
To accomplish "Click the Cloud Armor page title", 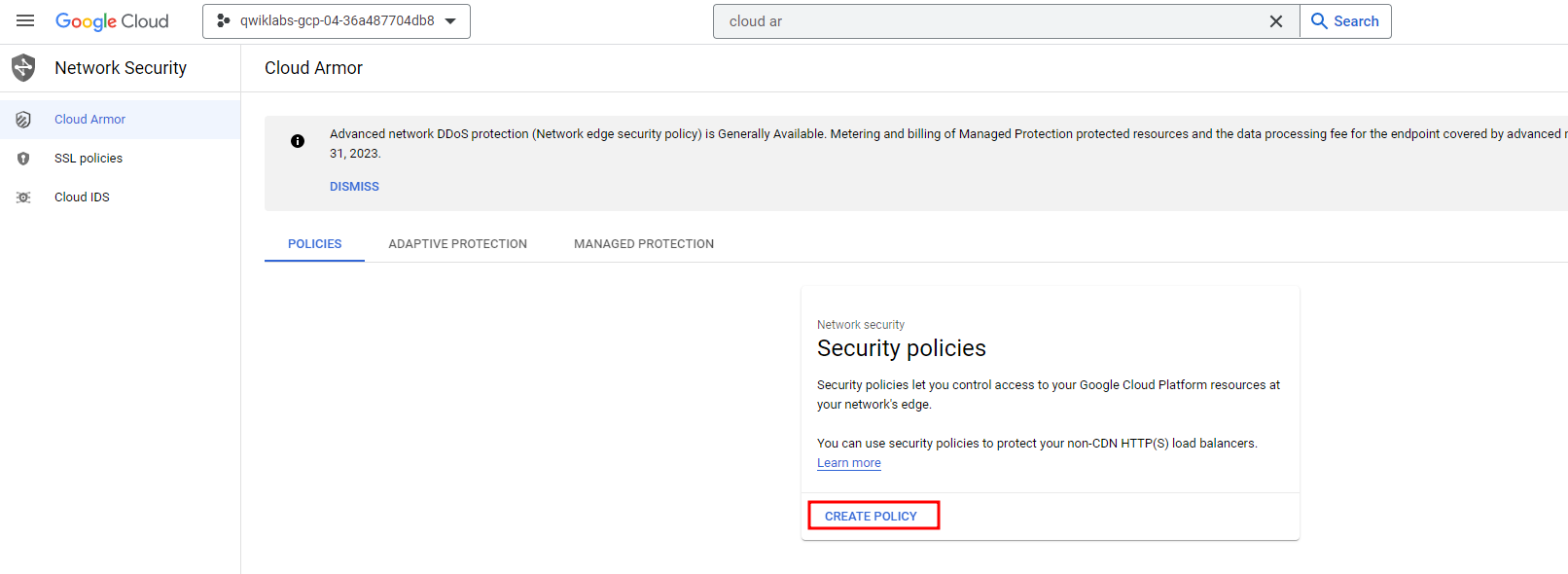I will [x=313, y=68].
